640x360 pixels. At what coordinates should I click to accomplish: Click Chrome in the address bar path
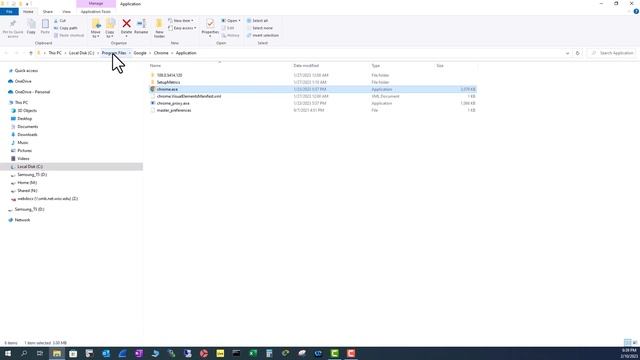(x=161, y=53)
